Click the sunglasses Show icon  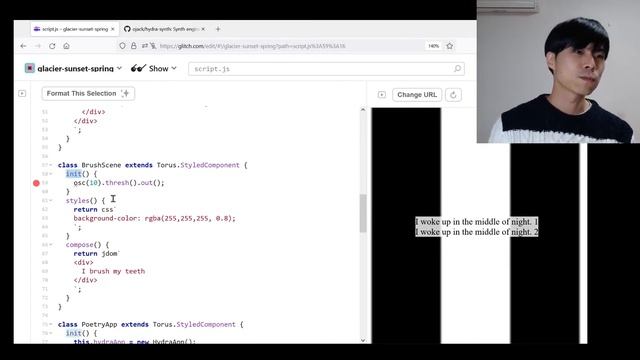click(138, 68)
